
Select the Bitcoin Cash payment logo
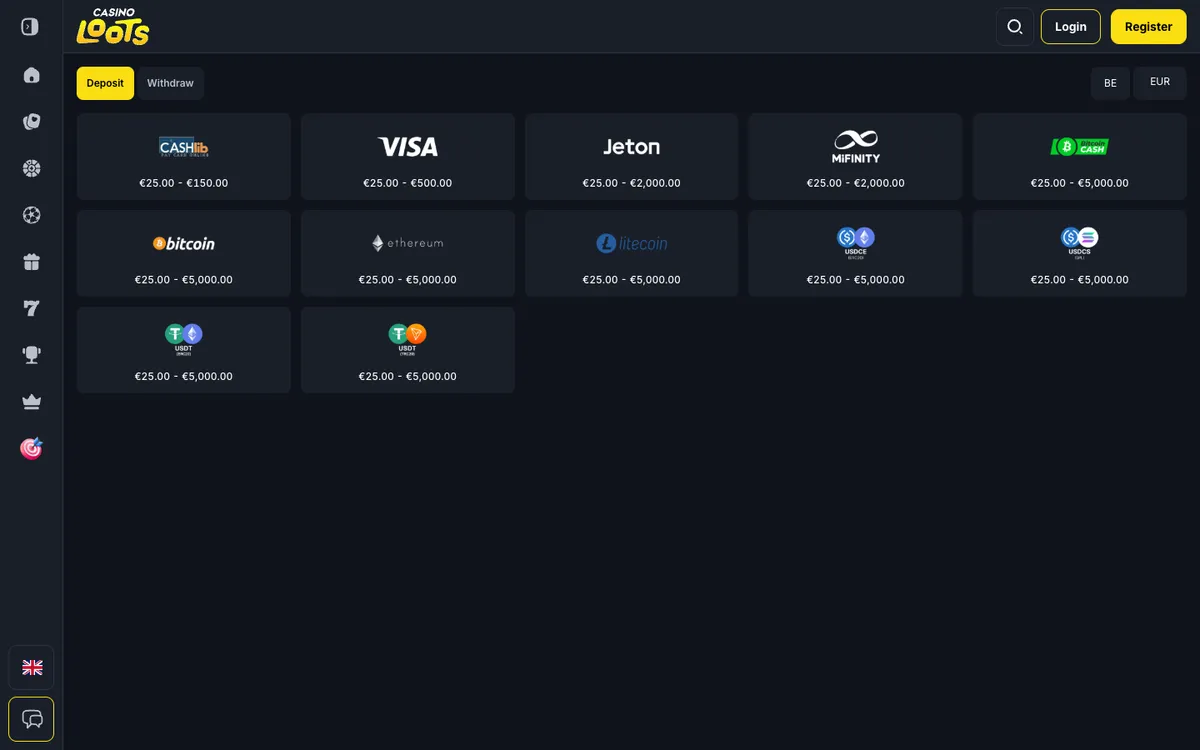[x=1080, y=147]
